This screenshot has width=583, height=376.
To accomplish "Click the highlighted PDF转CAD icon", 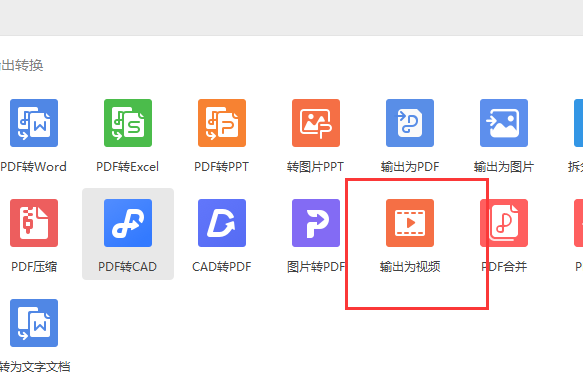I will [x=128, y=223].
